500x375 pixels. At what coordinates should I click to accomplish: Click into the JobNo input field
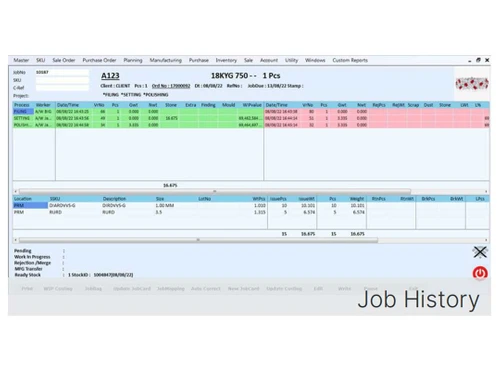62,72
